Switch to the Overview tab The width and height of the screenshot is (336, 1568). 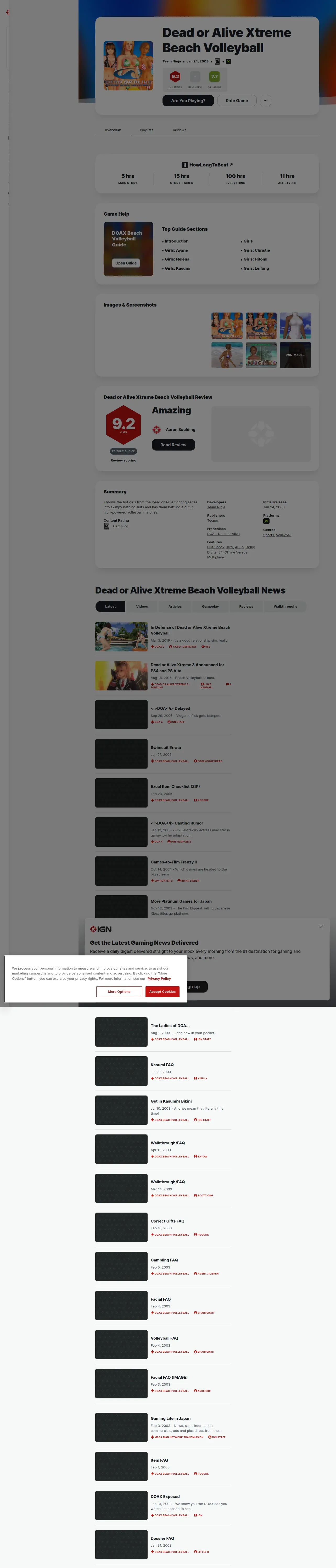113,130
